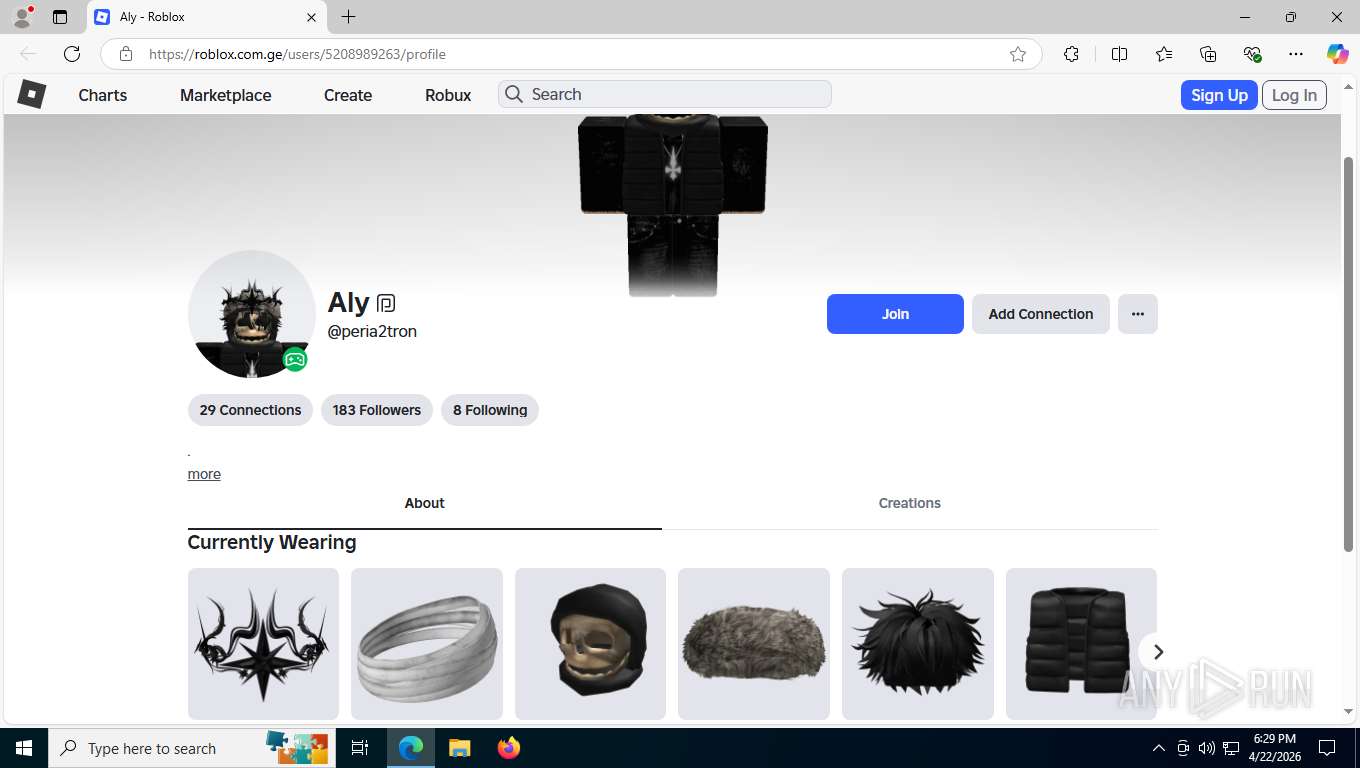Click the Log In button
This screenshot has width=1360, height=768.
(1294, 95)
